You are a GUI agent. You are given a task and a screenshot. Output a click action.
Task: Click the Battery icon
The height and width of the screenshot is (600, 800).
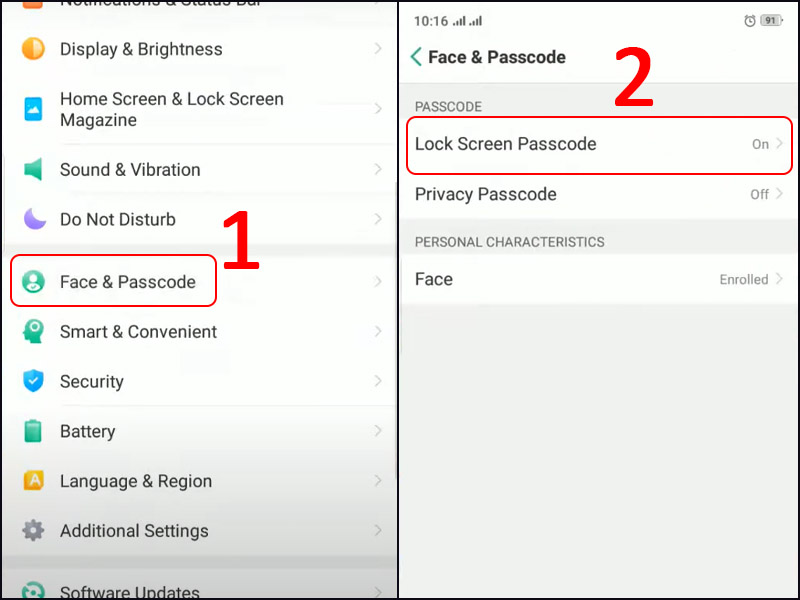pos(34,431)
